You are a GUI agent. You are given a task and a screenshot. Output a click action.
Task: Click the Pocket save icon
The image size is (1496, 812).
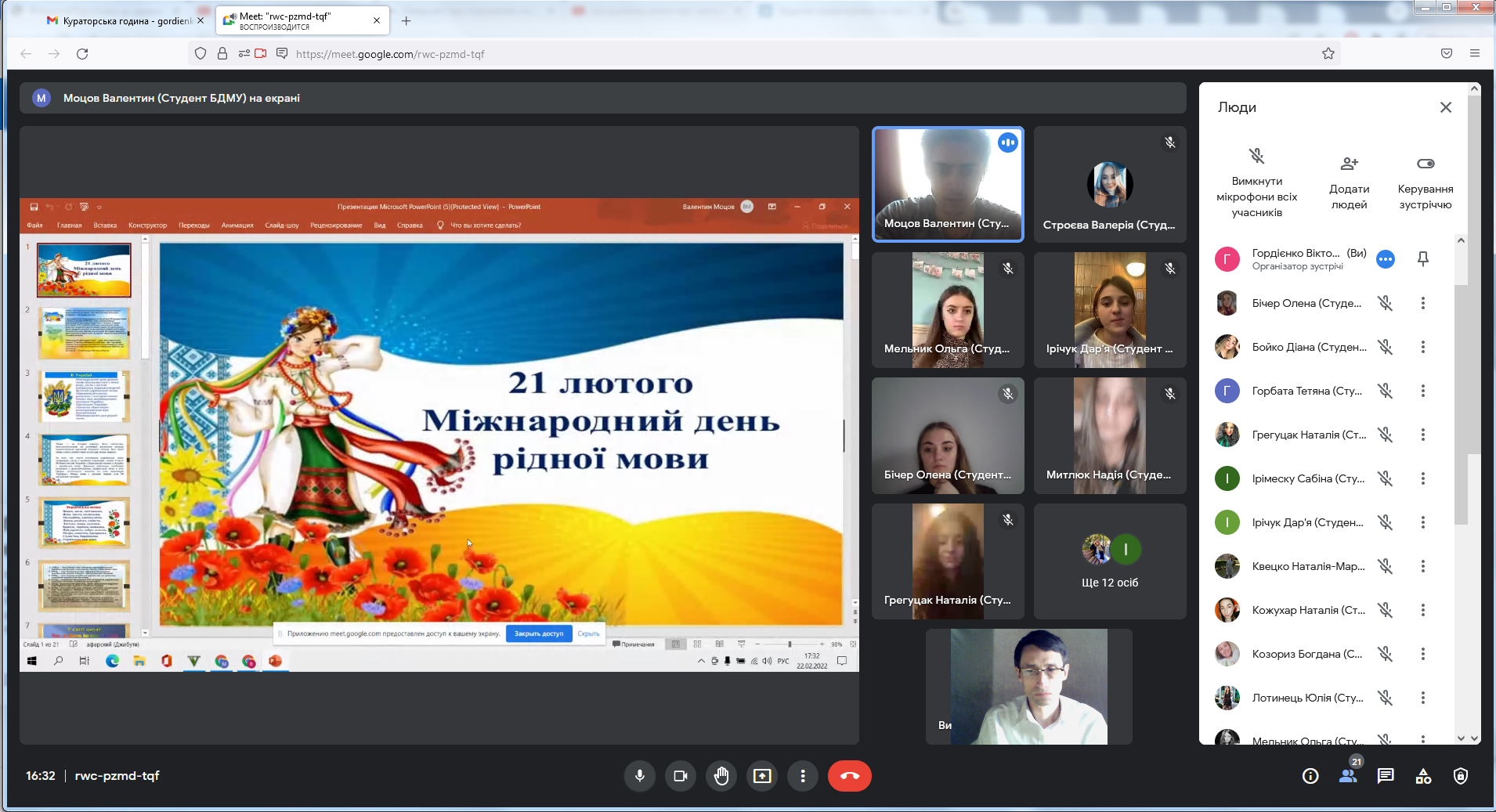(1447, 53)
